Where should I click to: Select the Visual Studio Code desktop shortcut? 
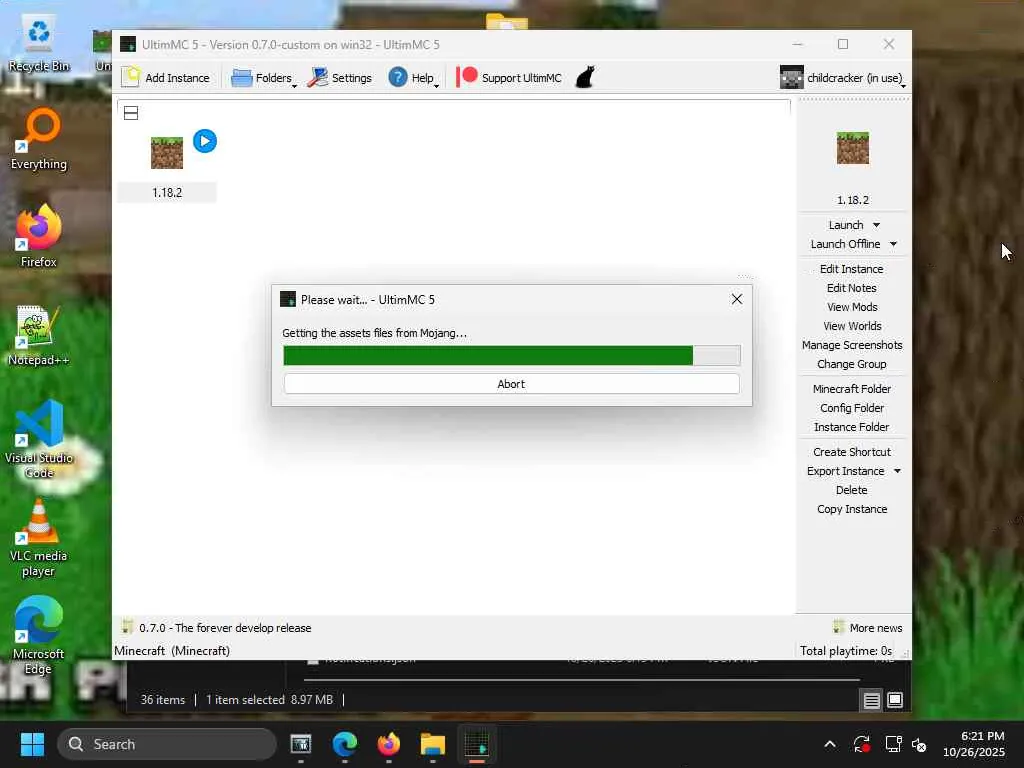coord(39,440)
